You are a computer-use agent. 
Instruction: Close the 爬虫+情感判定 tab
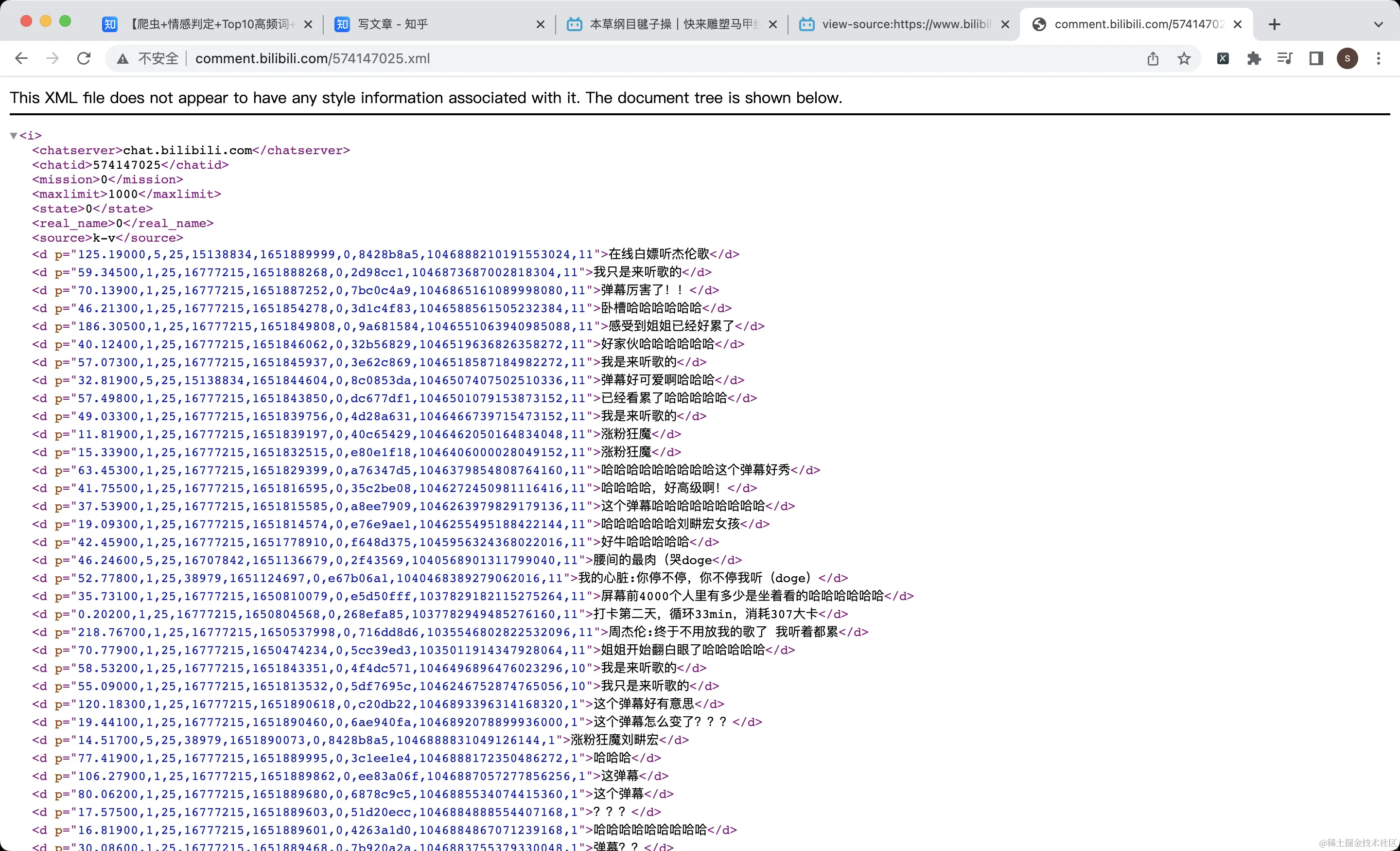click(308, 24)
